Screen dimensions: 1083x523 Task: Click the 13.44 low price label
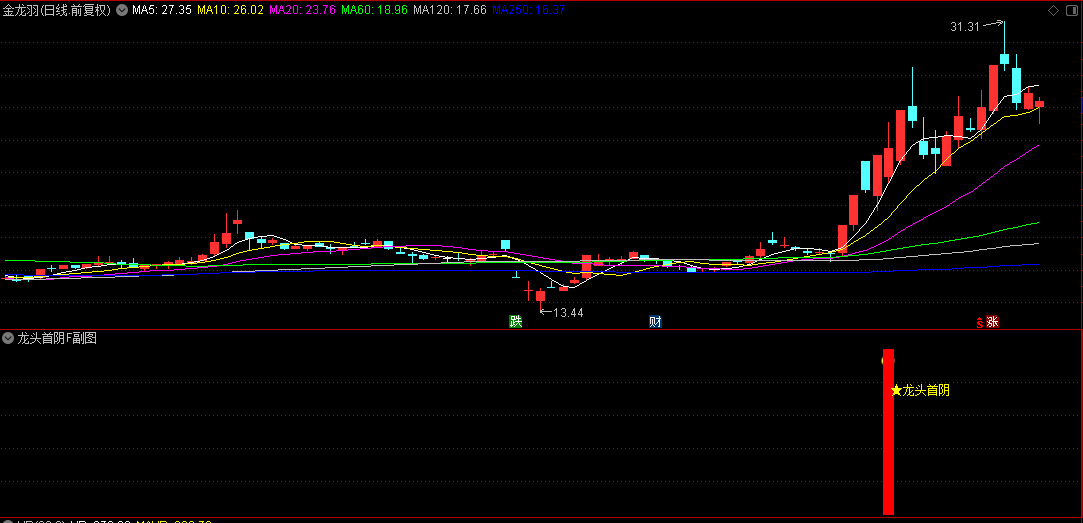568,313
